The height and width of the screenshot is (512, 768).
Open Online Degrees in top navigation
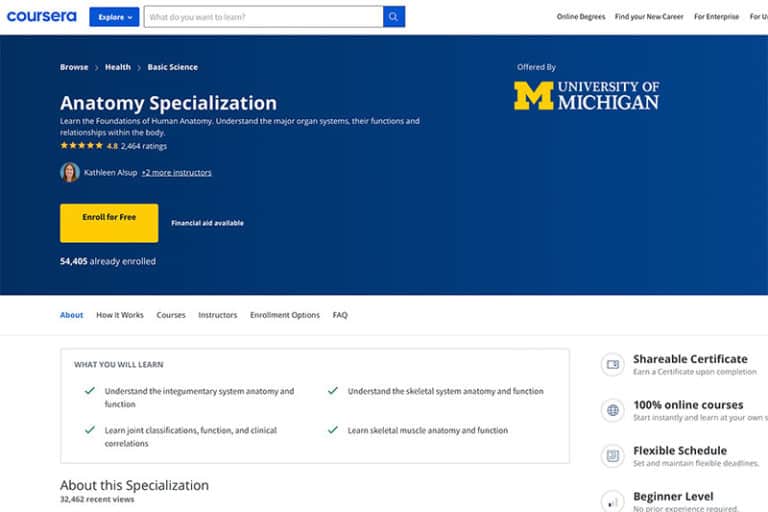coord(581,17)
